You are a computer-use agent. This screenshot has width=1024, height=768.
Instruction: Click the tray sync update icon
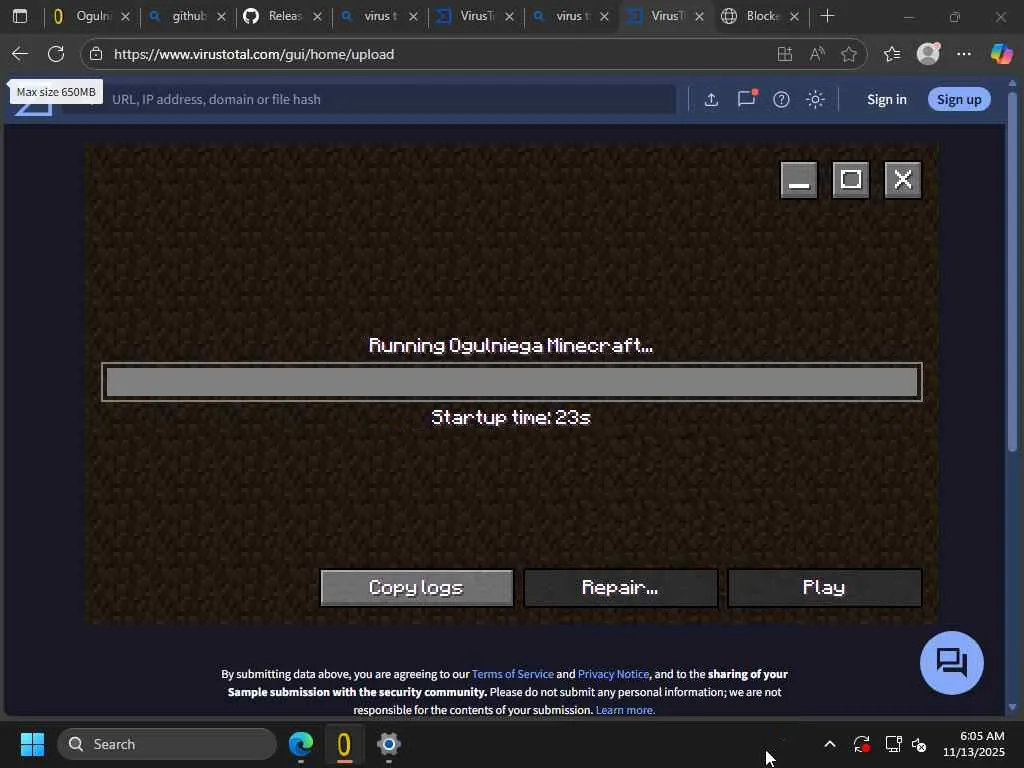[x=861, y=744]
